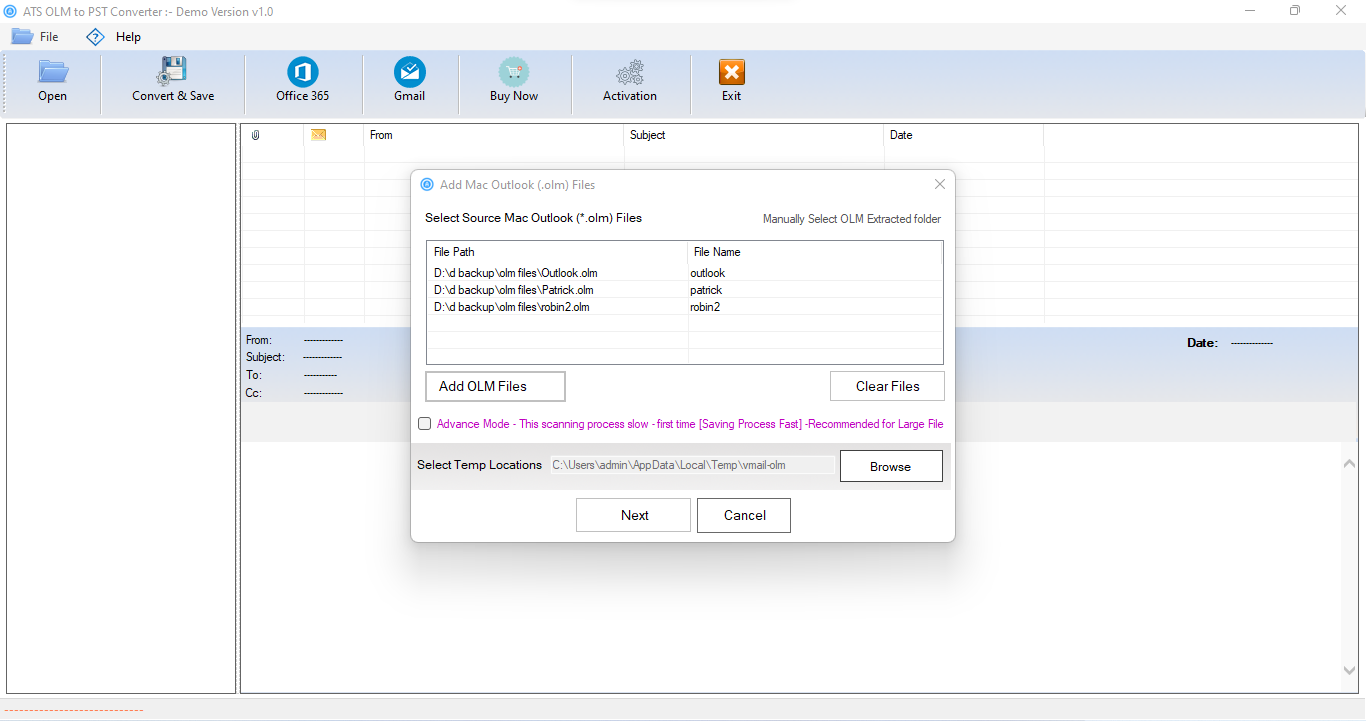1366x721 pixels.
Task: Open the Activation gears icon
Action: [x=630, y=73]
